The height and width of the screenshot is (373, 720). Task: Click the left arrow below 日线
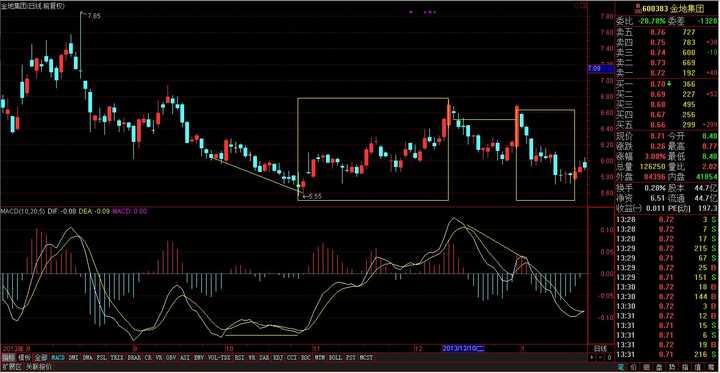pos(591,357)
